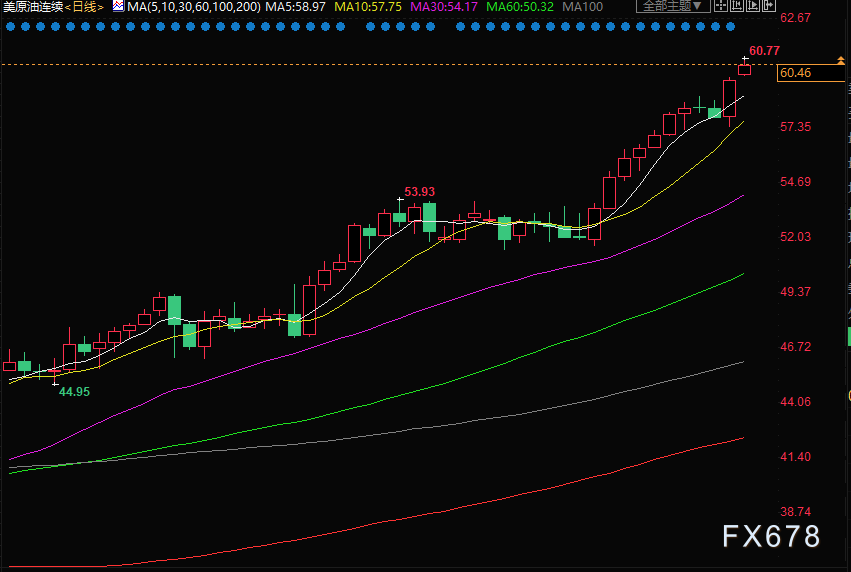Click the 46.72 price axis label
The height and width of the screenshot is (572, 851).
(795, 346)
